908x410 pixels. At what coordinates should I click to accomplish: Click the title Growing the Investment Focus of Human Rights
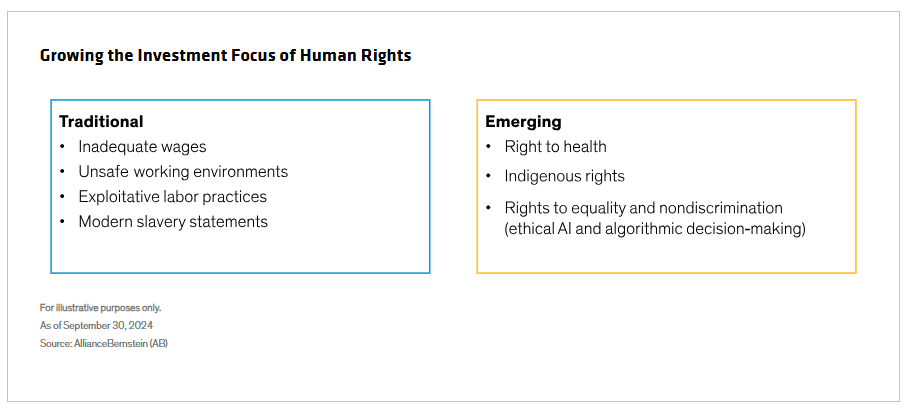225,56
